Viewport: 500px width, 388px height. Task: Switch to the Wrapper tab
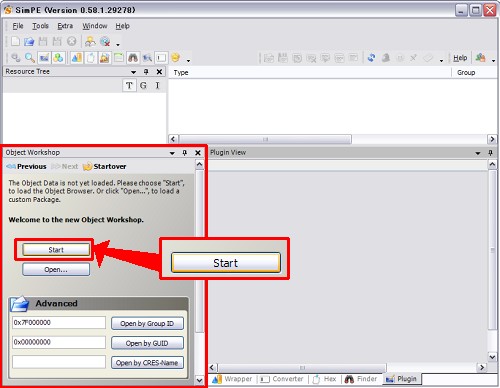coord(232,379)
